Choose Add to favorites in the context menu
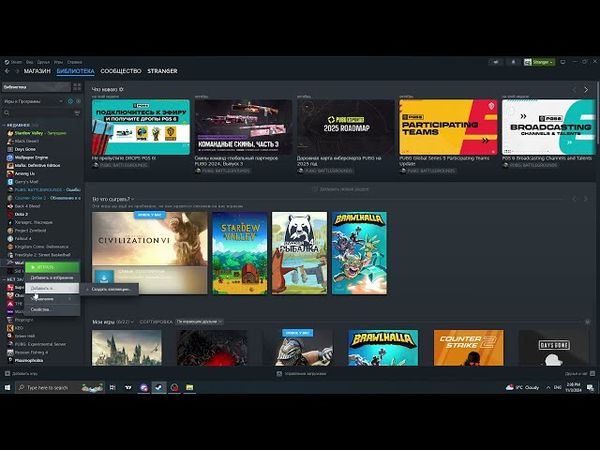 click(x=52, y=278)
